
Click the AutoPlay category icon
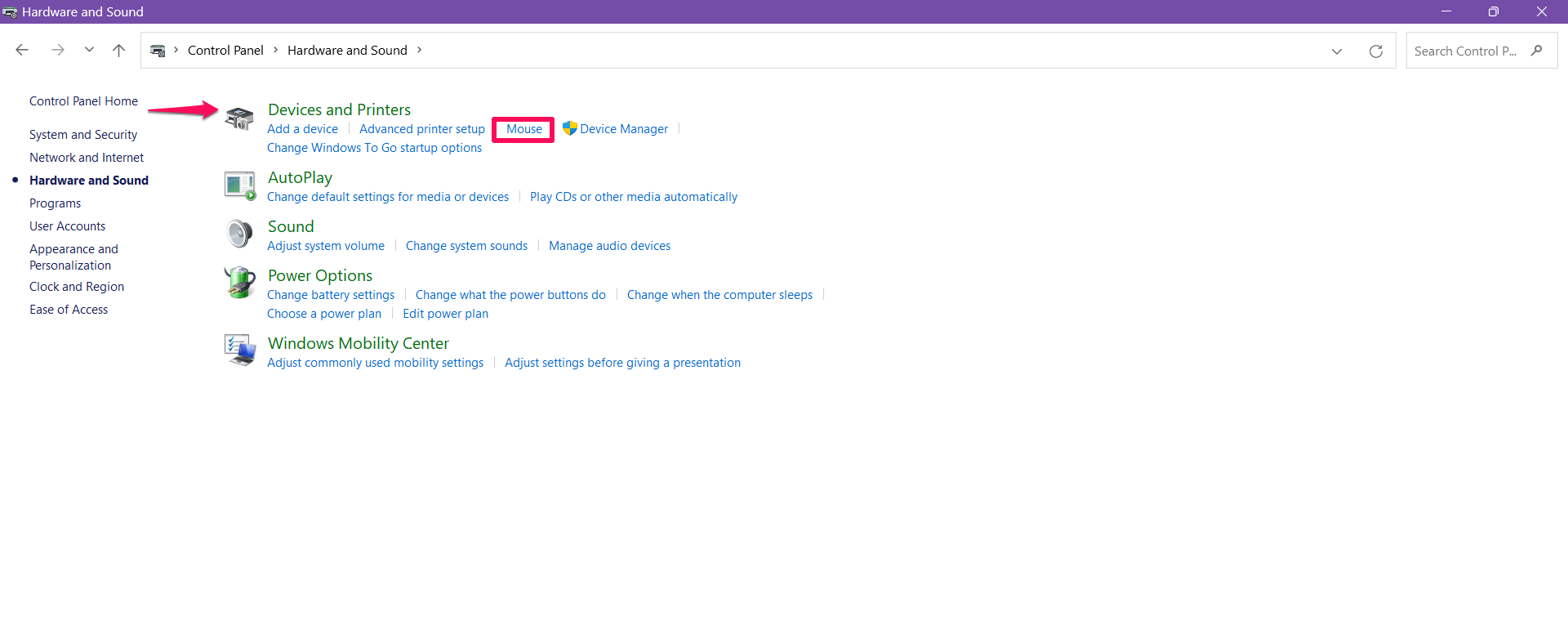[240, 185]
